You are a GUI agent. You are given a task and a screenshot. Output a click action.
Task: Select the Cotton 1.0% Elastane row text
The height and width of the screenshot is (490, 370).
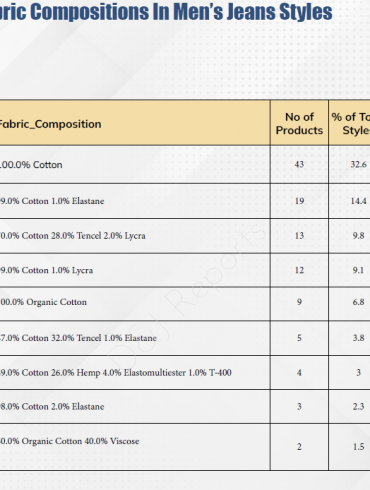click(x=52, y=201)
